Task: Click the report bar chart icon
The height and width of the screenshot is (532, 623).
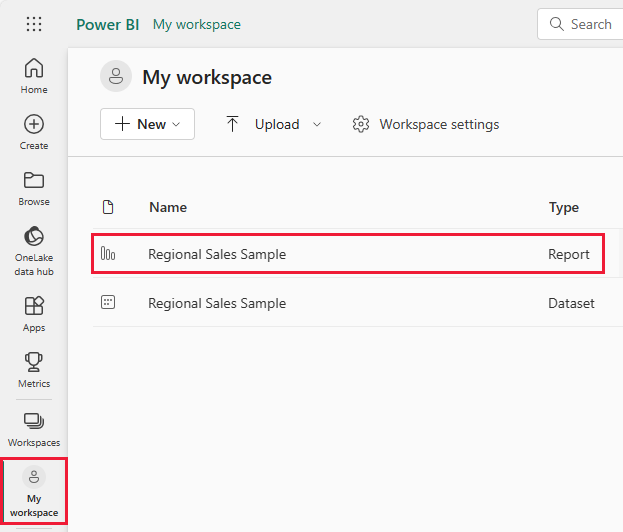Action: pyautogui.click(x=108, y=253)
